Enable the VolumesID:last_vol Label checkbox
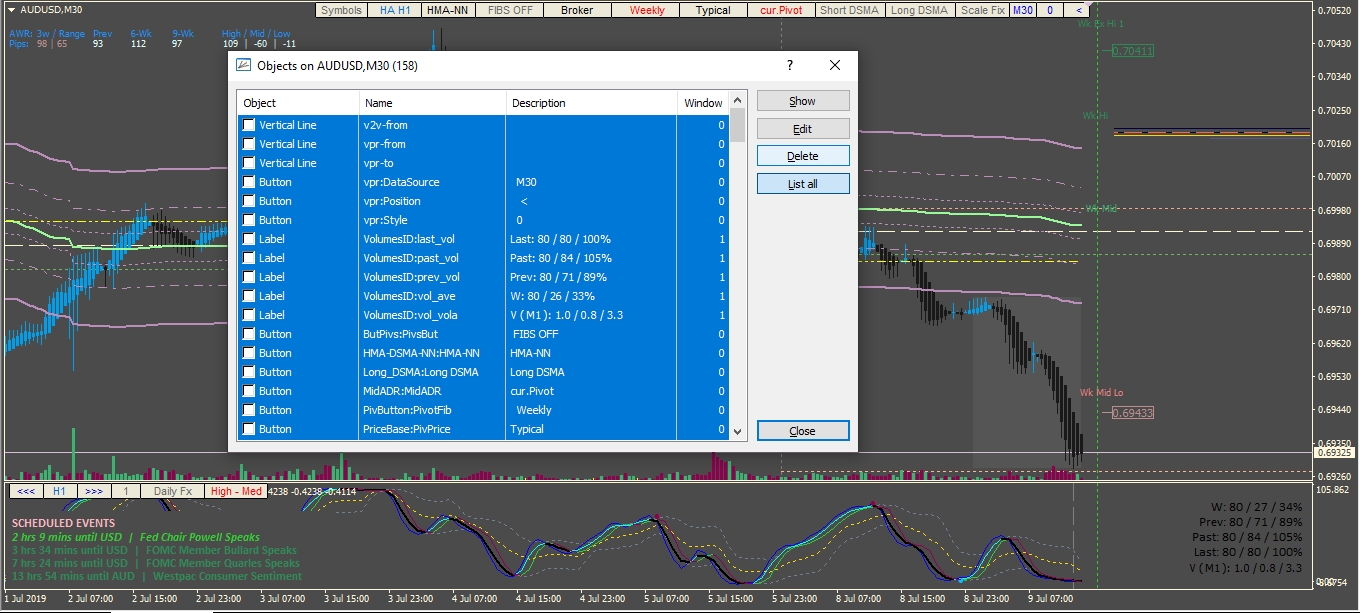 click(248, 239)
